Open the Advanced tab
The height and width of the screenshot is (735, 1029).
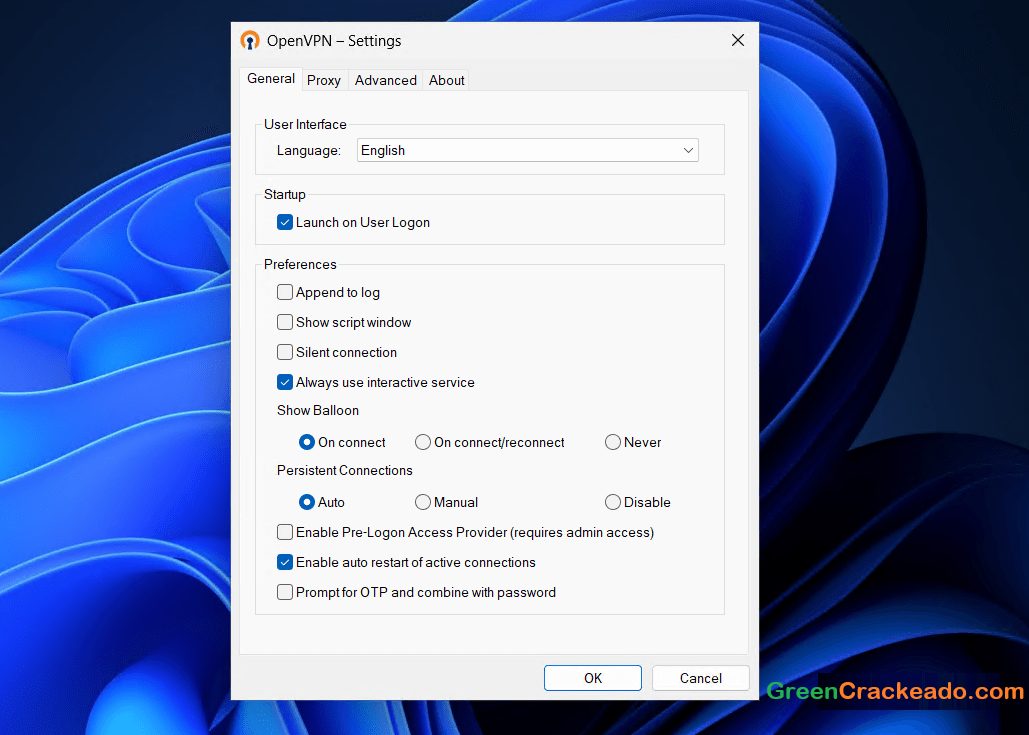pos(385,80)
